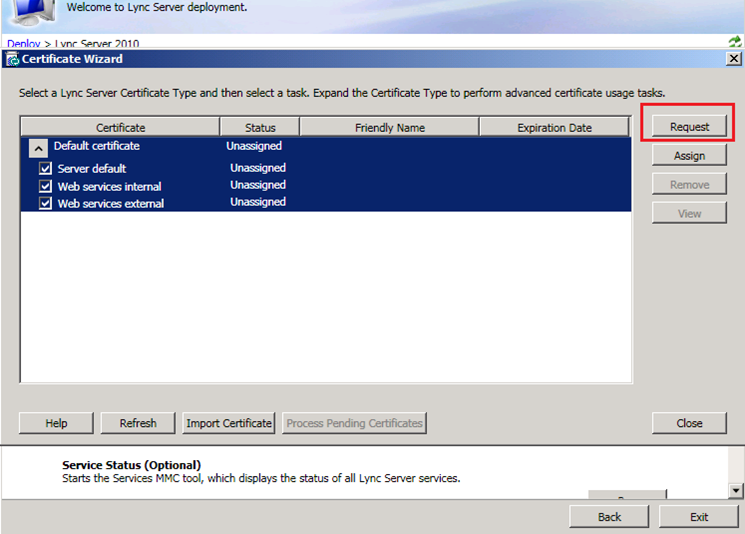This screenshot has width=745, height=534.
Task: Open the Deploy breadcrumb link
Action: (24, 43)
